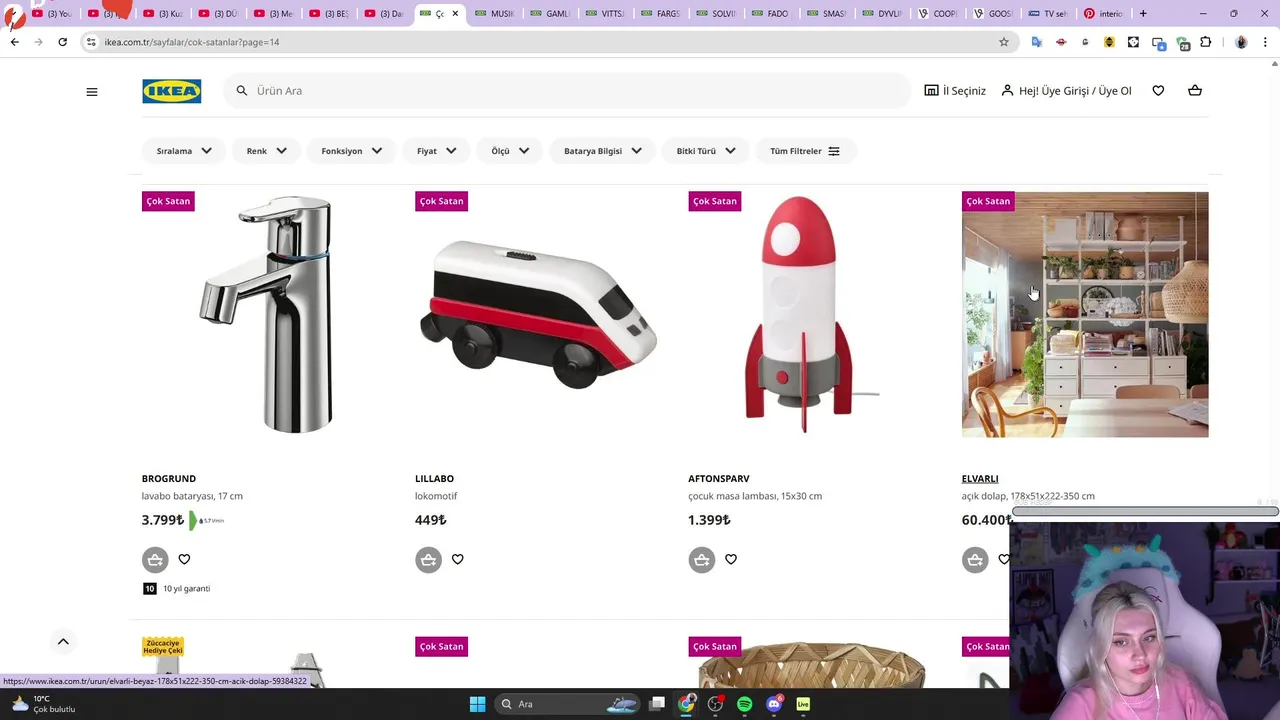This screenshot has height=720, width=1280.
Task: Open the LILLABO train image
Action: (x=538, y=314)
